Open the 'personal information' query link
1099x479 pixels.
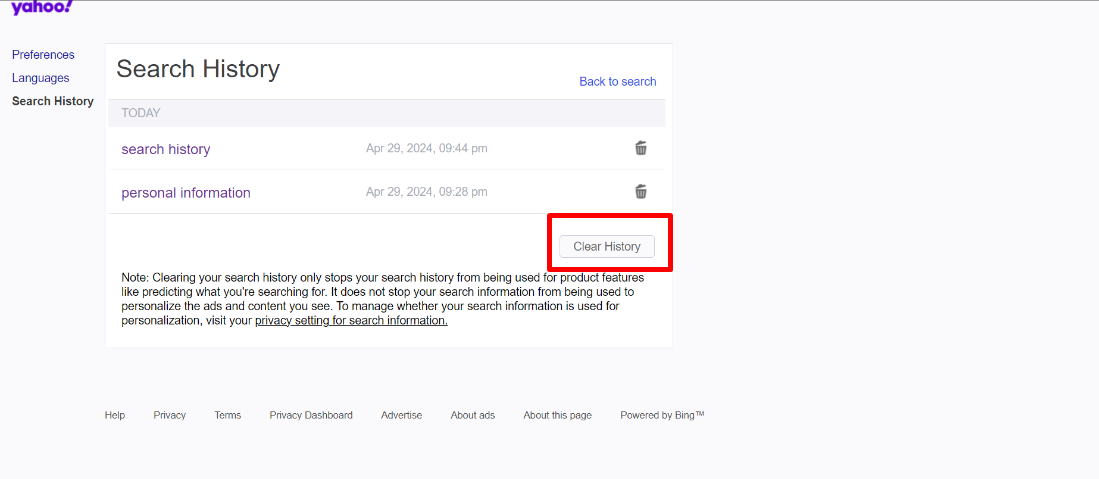point(186,193)
